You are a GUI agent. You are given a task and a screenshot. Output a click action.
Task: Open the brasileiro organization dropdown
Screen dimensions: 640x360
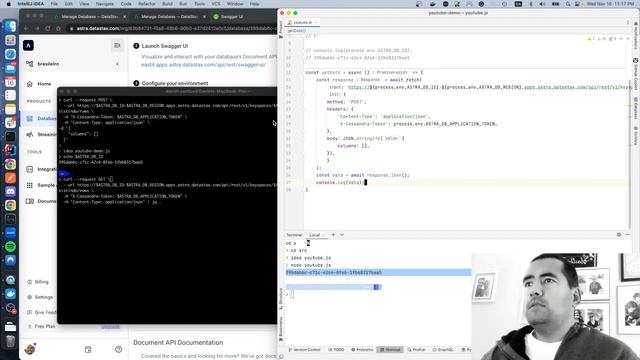click(x=73, y=64)
